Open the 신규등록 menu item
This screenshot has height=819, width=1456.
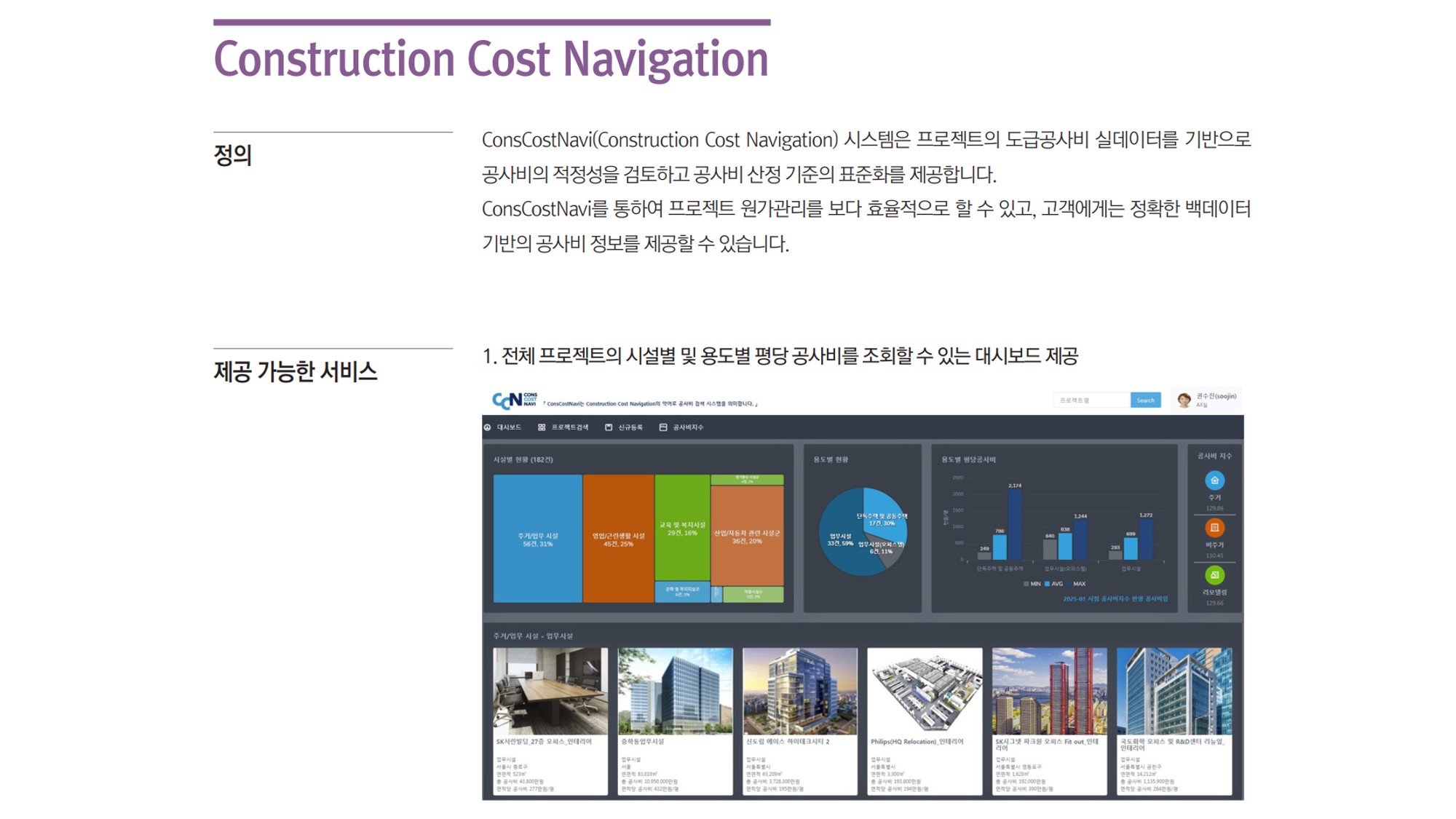pyautogui.click(x=630, y=427)
